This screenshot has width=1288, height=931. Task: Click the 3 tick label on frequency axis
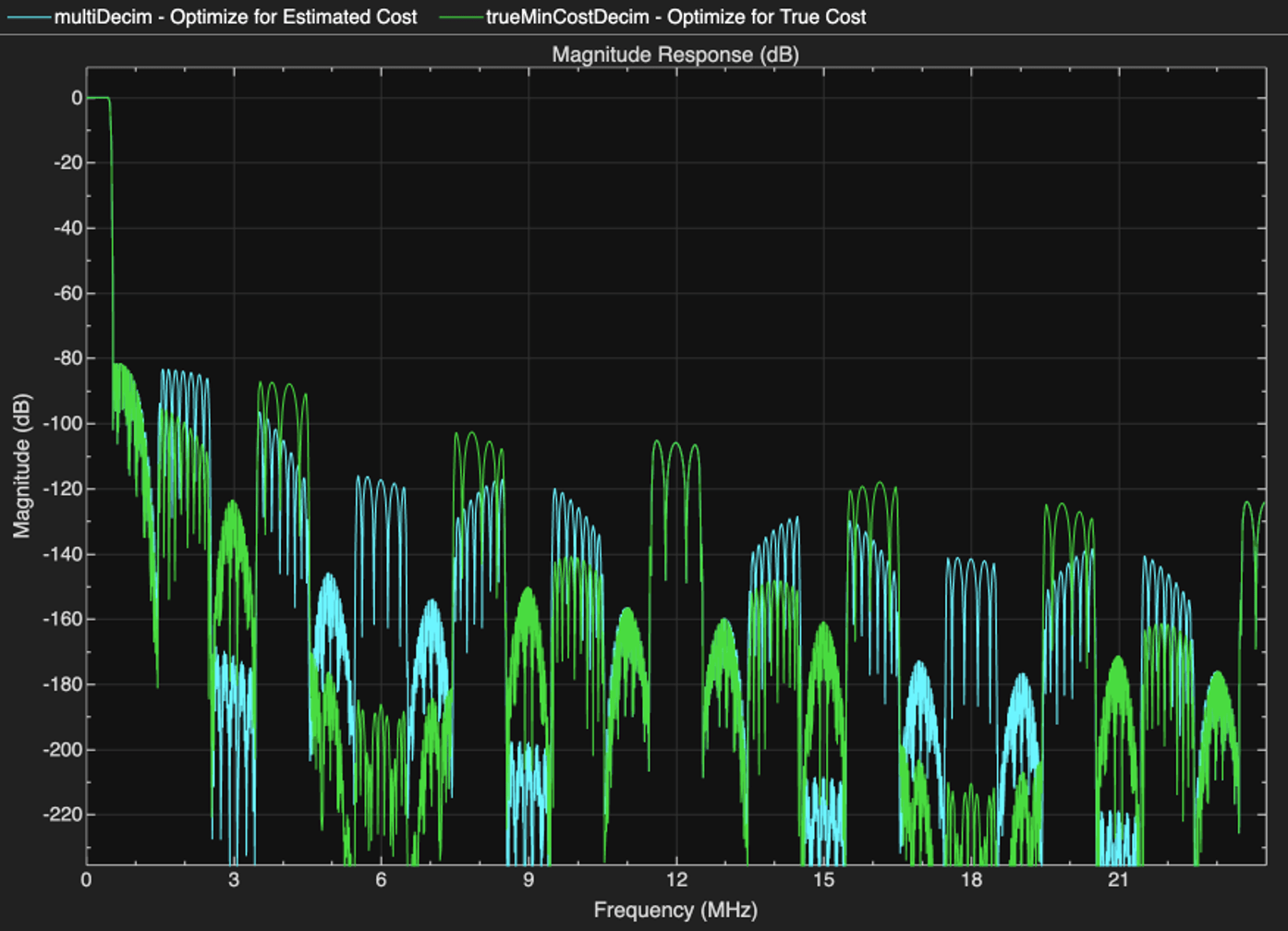tap(234, 879)
